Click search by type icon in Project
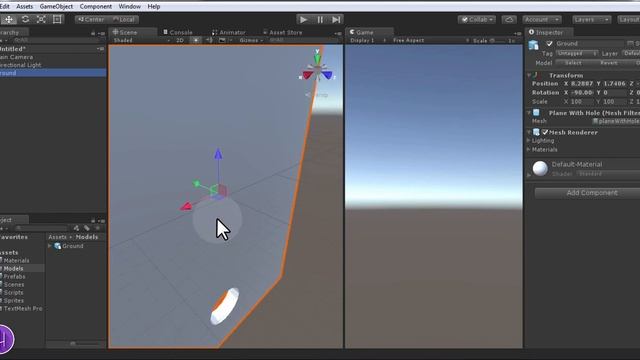The height and width of the screenshot is (360, 640). [x=76, y=228]
